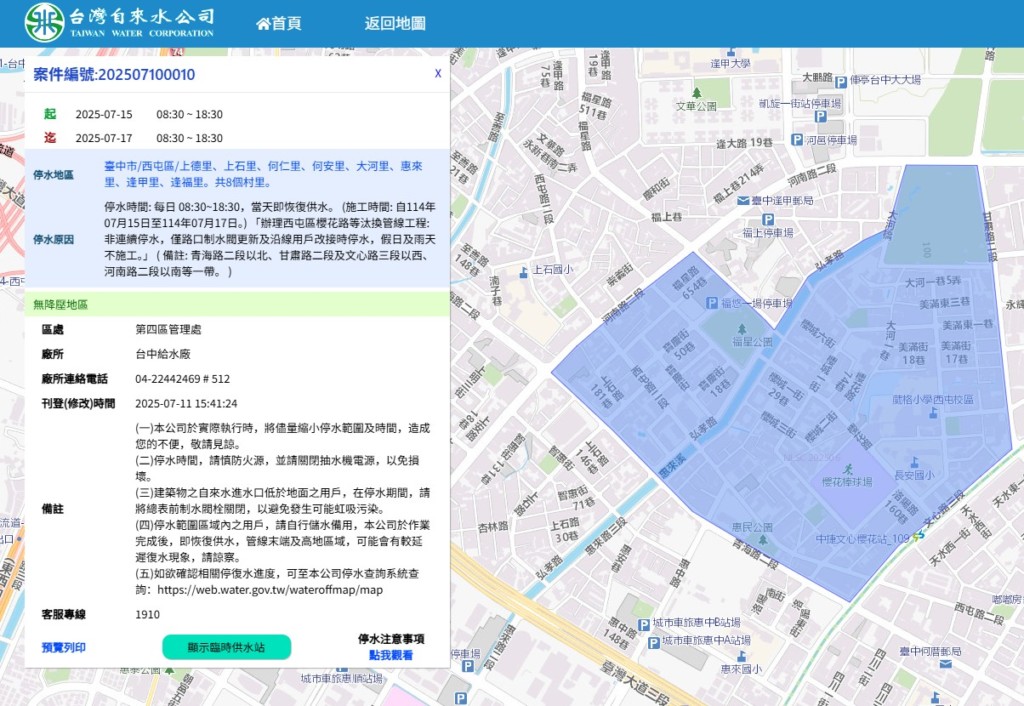Viewport: 1024px width, 706px height.
Task: Select 返回地圖 in the top navigation
Action: pyautogui.click(x=395, y=23)
